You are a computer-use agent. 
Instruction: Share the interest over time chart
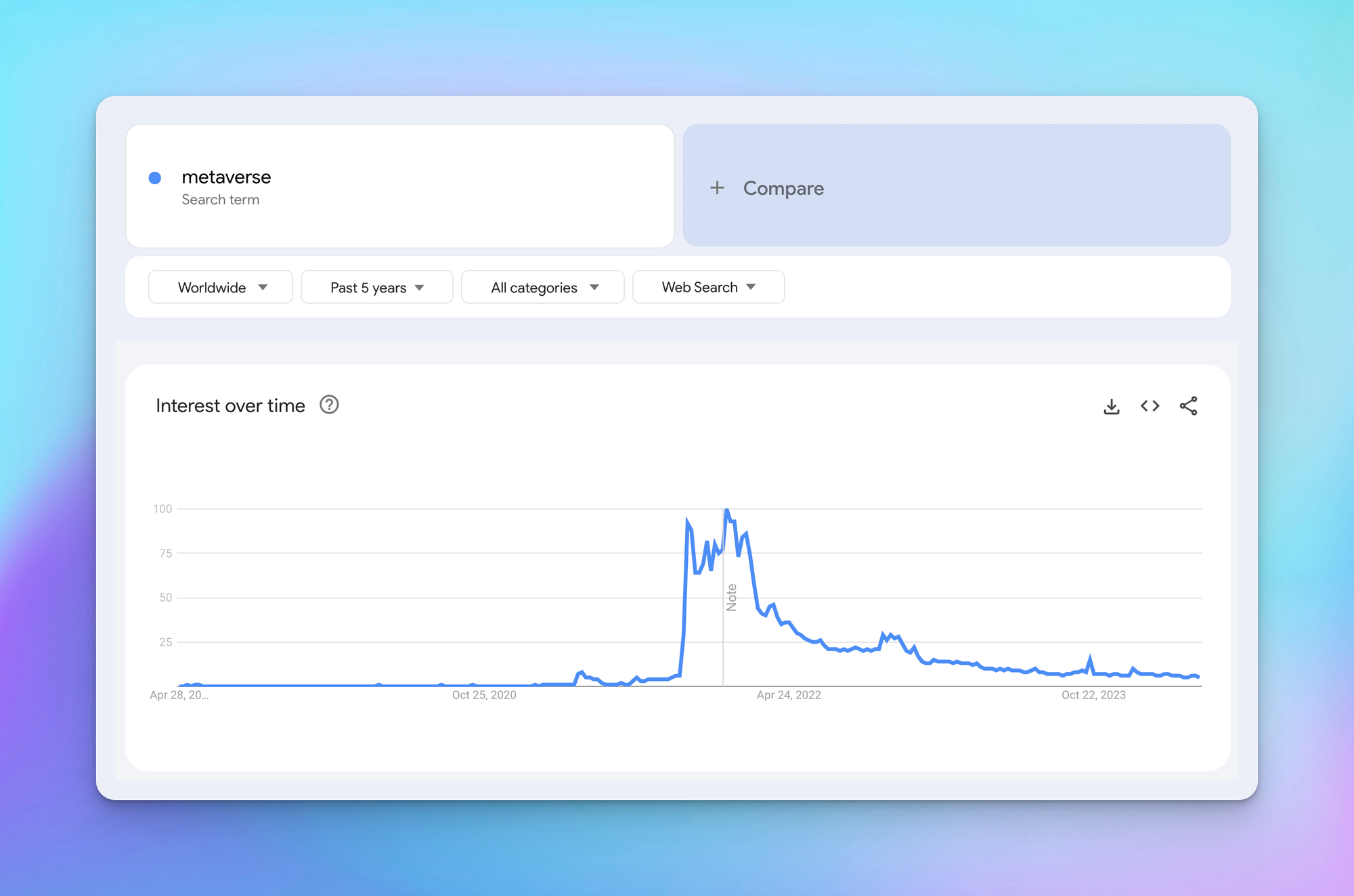[1188, 406]
